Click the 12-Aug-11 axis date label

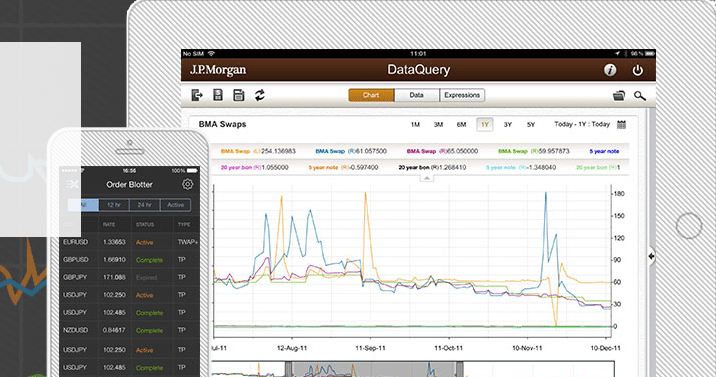[x=292, y=348]
